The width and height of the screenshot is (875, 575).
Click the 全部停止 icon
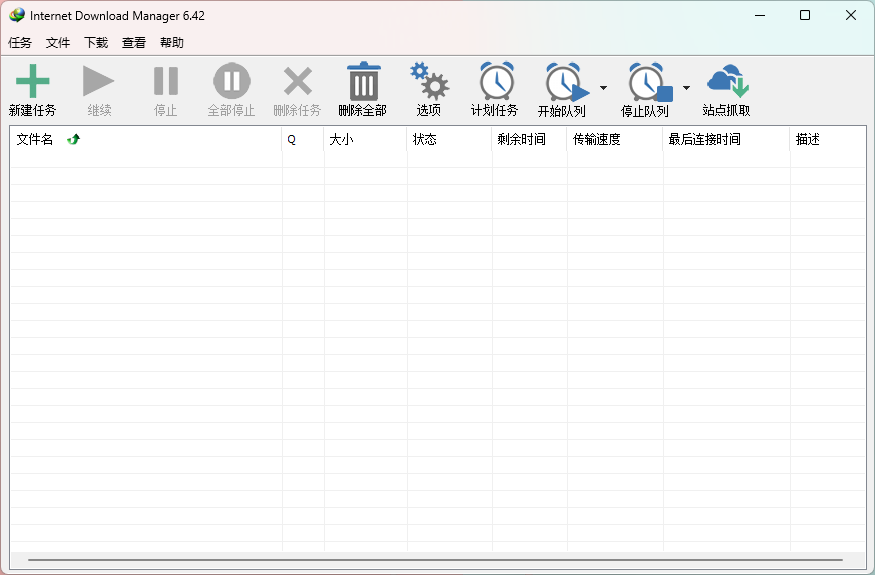232,81
